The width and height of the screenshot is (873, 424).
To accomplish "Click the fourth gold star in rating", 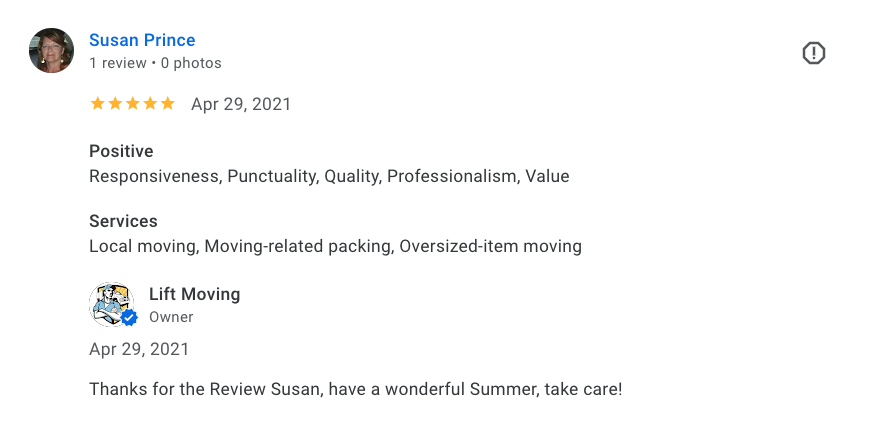I will [x=150, y=103].
